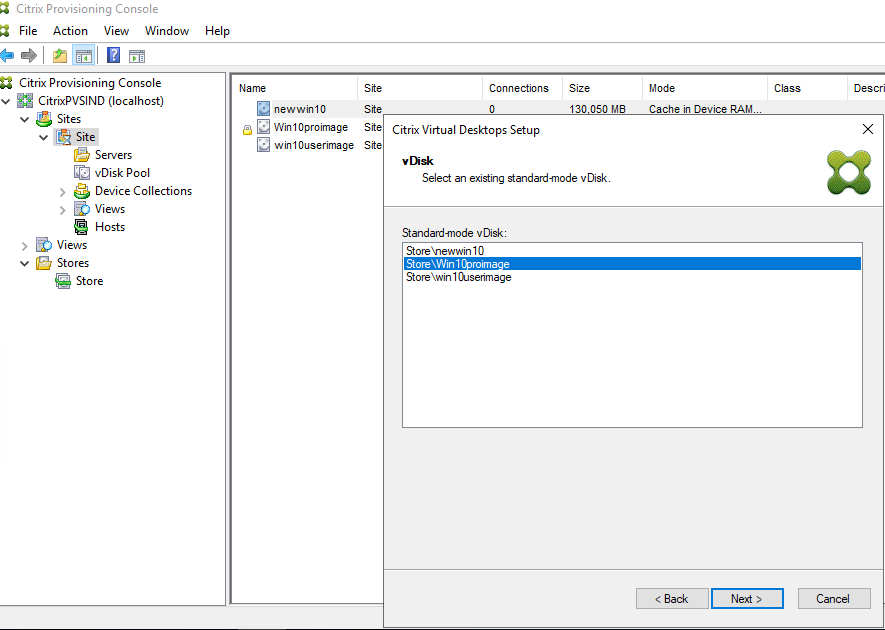Select the newwin10 row name
The height and width of the screenshot is (630, 885).
(x=300, y=109)
